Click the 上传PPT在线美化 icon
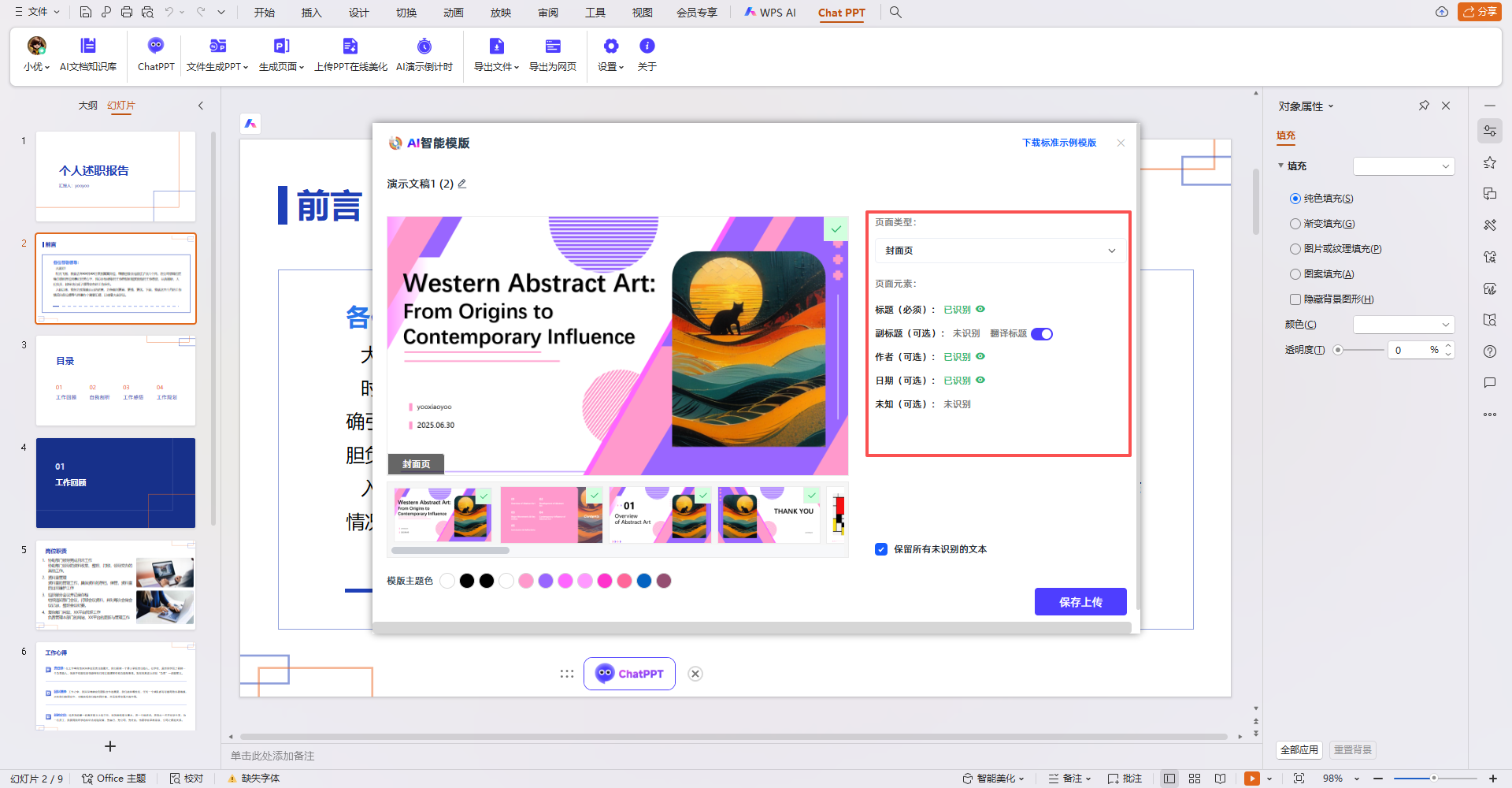The height and width of the screenshot is (788, 1512). pos(350,54)
